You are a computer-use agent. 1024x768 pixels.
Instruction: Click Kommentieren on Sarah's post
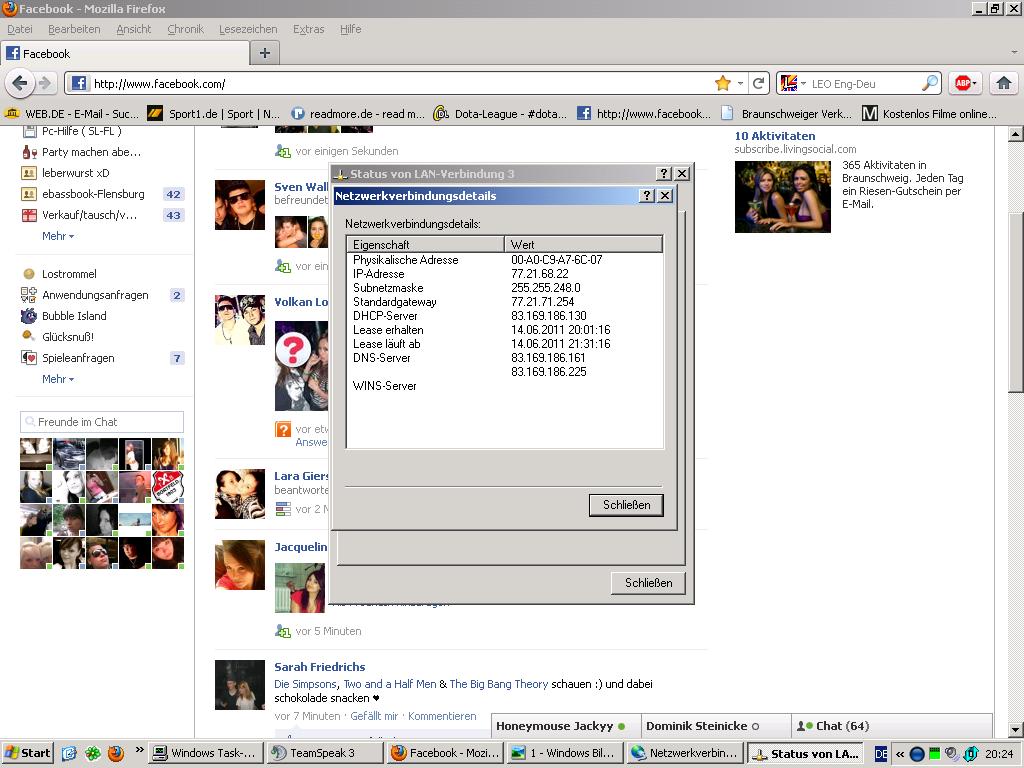pos(442,716)
